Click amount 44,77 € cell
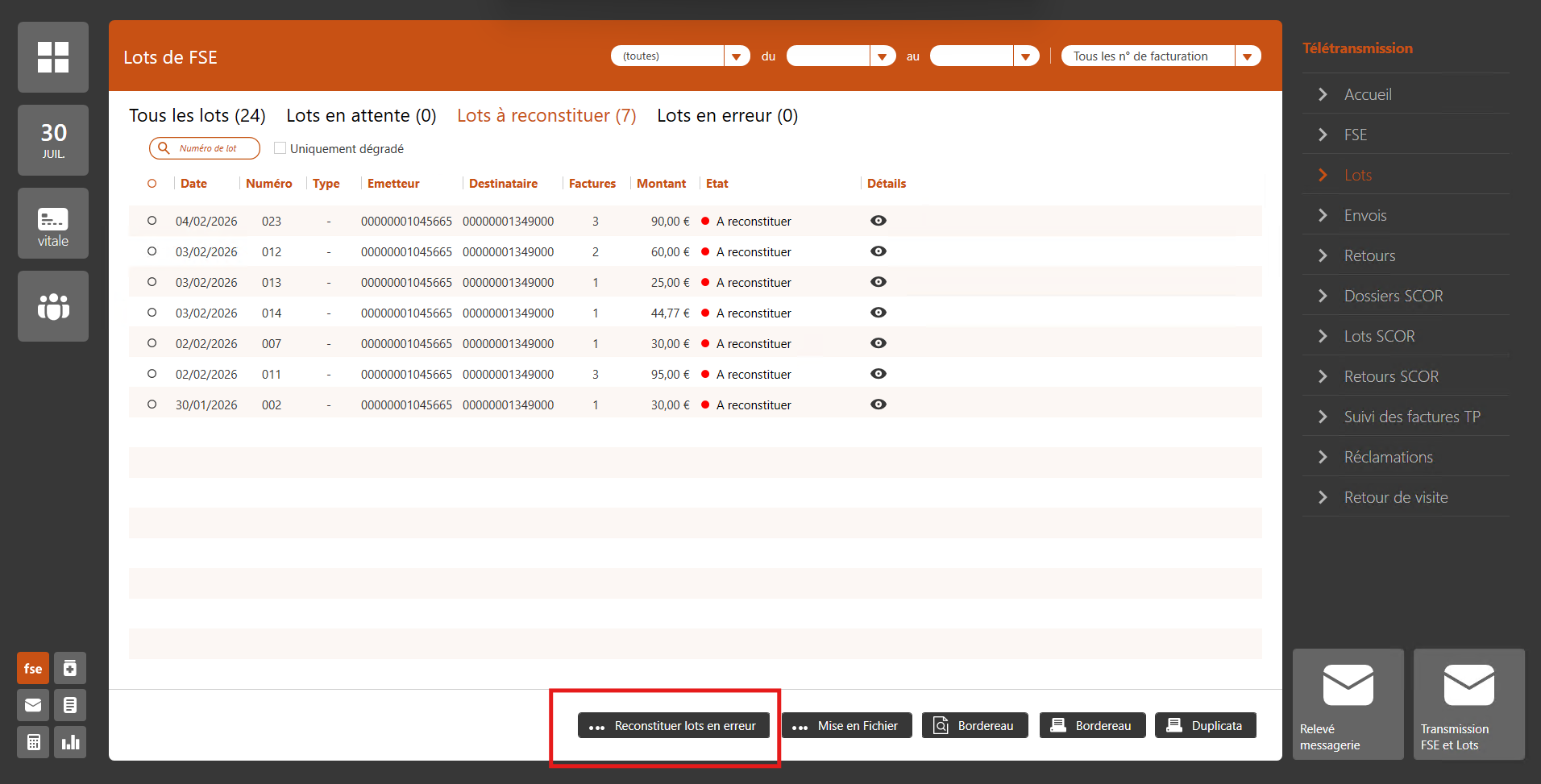 pos(671,313)
